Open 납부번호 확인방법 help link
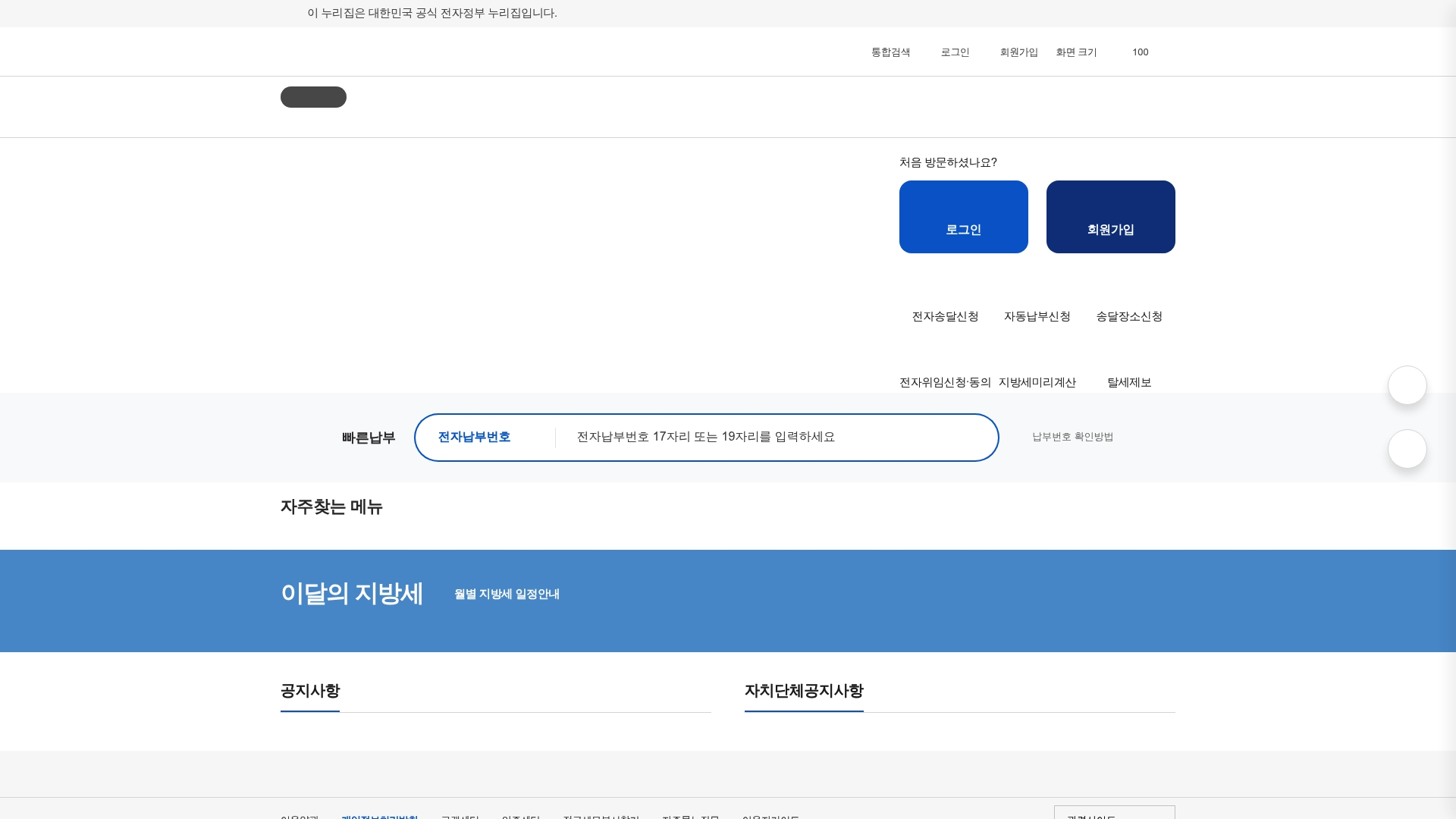 pos(1072,437)
